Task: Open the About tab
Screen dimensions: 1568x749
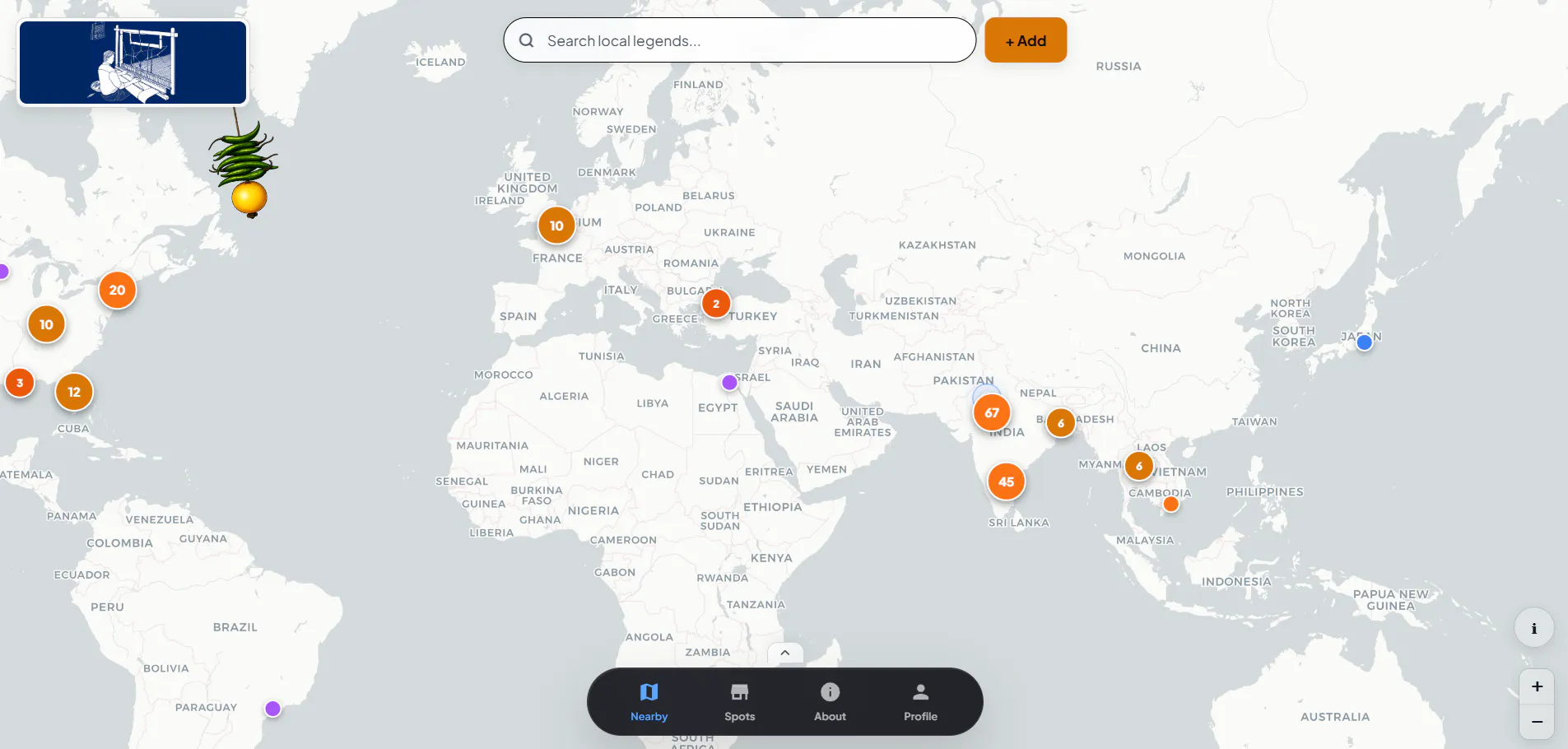Action: (x=830, y=702)
